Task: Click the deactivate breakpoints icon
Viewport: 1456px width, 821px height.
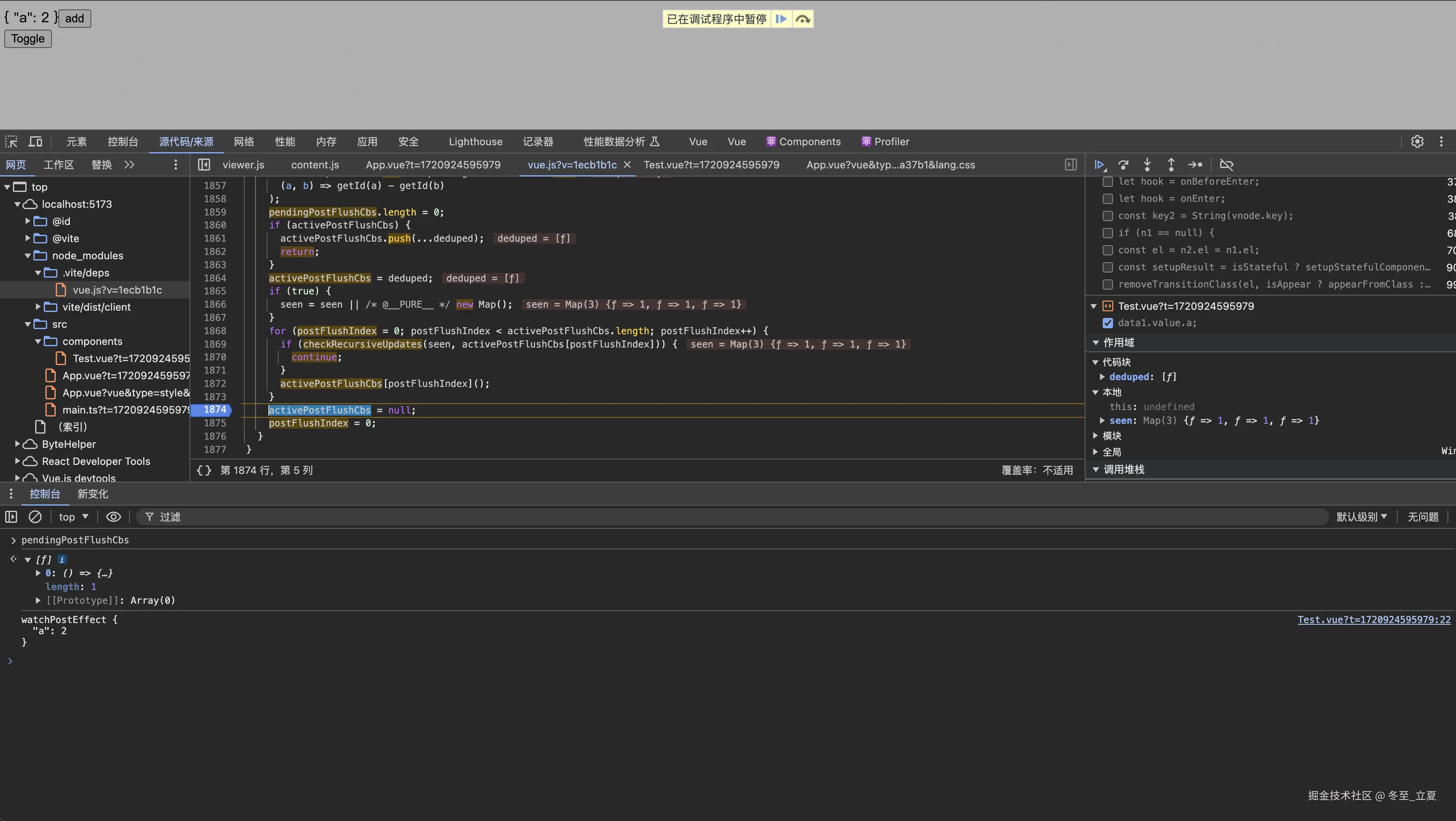Action: click(x=1226, y=165)
